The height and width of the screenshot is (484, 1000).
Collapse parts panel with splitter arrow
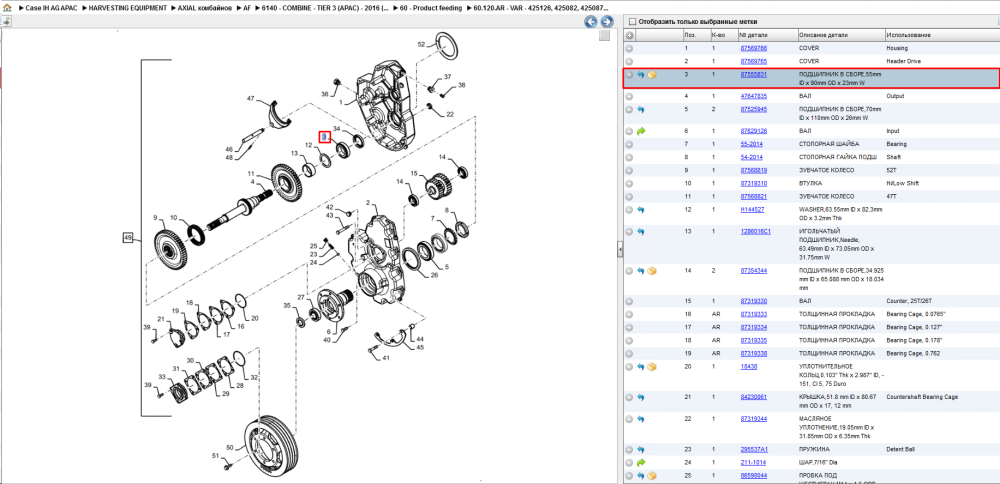(619, 251)
